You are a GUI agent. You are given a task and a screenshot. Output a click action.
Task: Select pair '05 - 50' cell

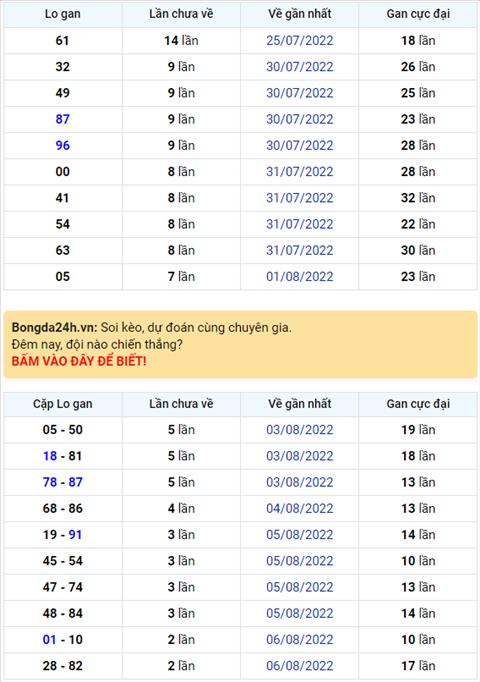(x=63, y=430)
